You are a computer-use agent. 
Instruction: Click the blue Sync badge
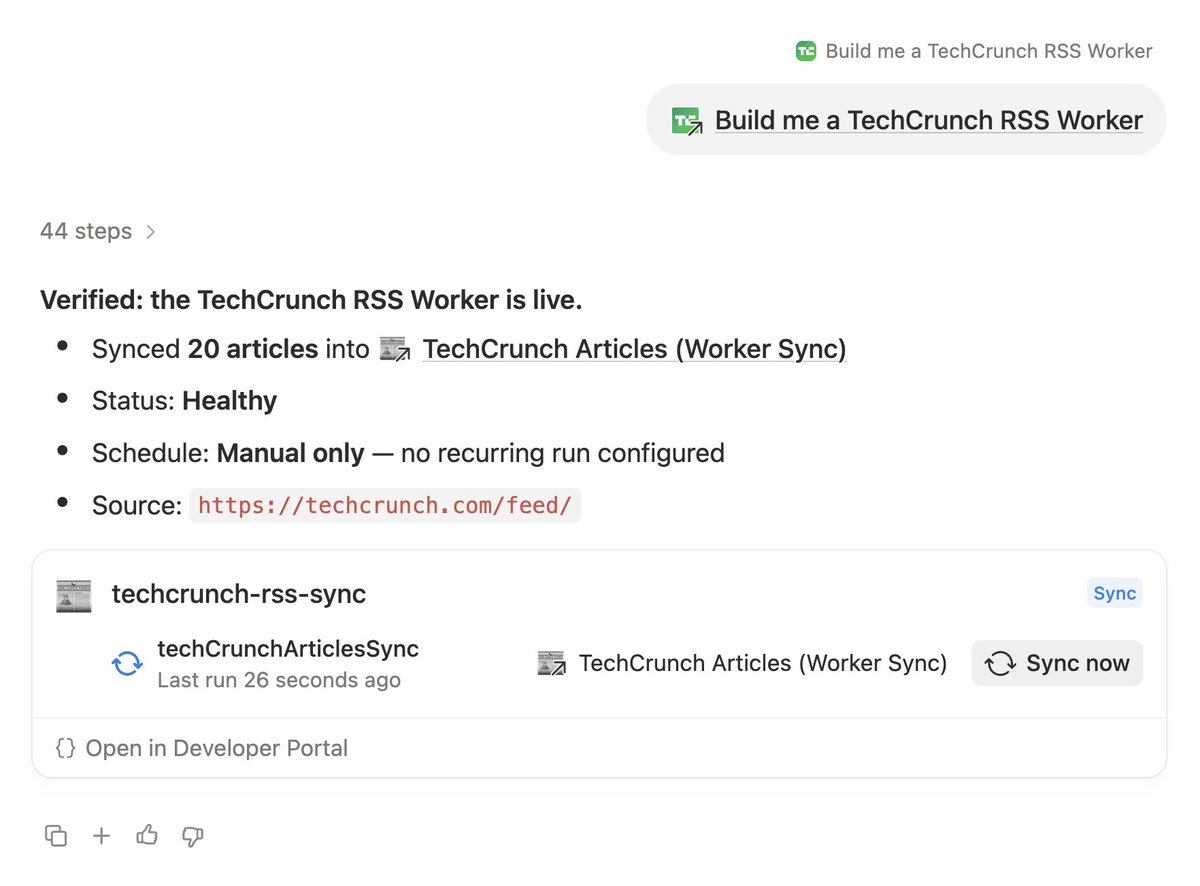(1114, 593)
